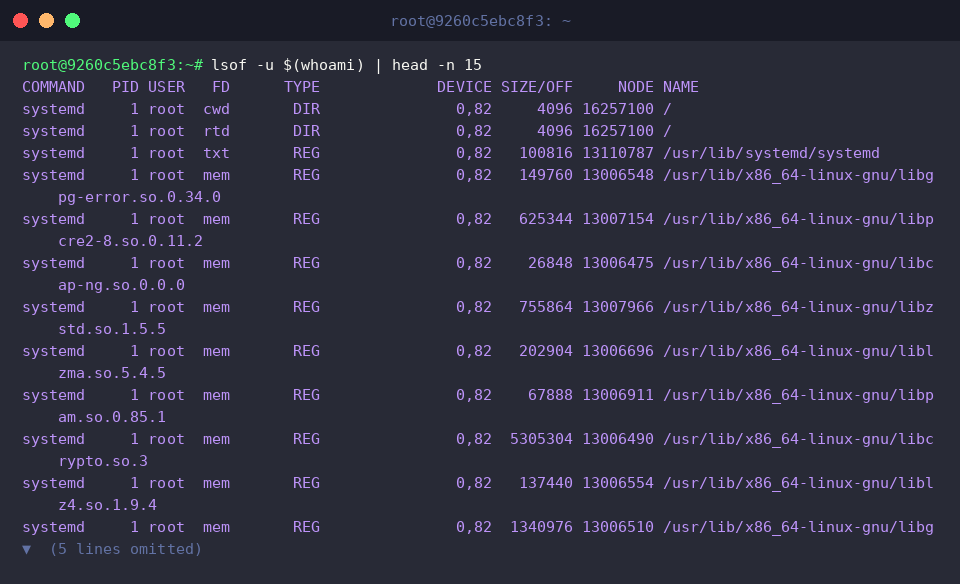Viewport: 960px width, 584px height.
Task: Click the wrapped text rypto.so.3
Action: [x=103, y=461]
